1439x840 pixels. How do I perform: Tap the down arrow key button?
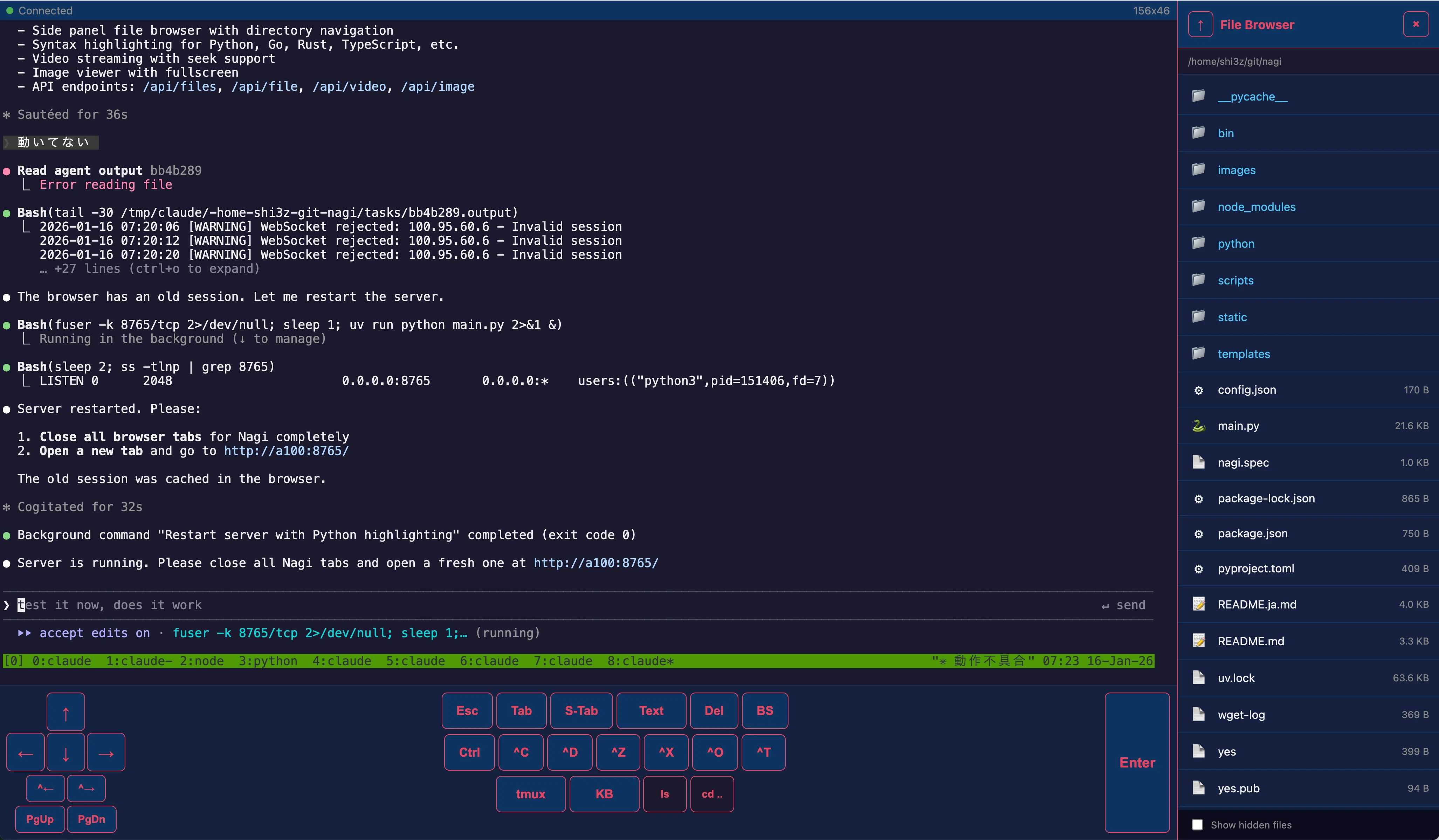66,752
